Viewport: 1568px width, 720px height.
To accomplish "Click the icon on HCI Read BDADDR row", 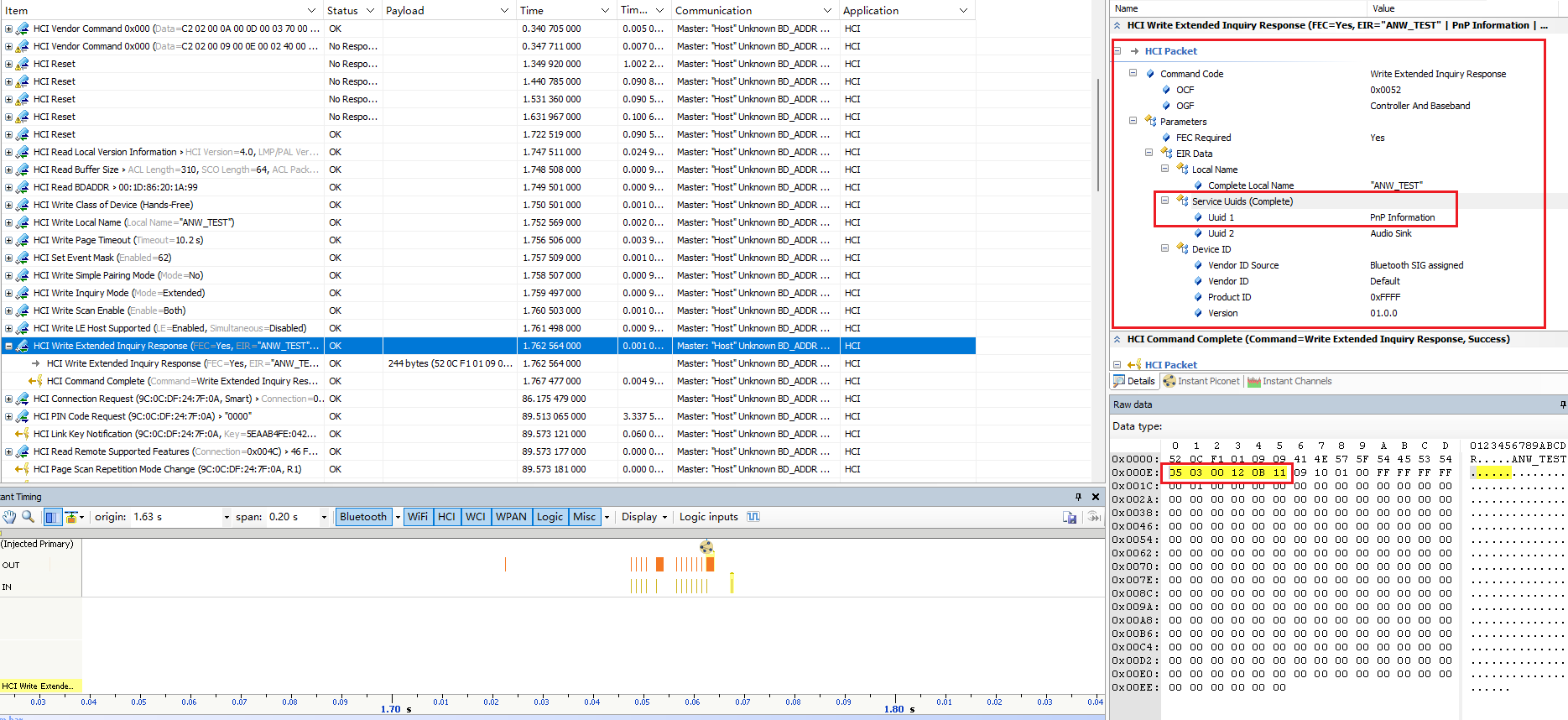I will (23, 187).
